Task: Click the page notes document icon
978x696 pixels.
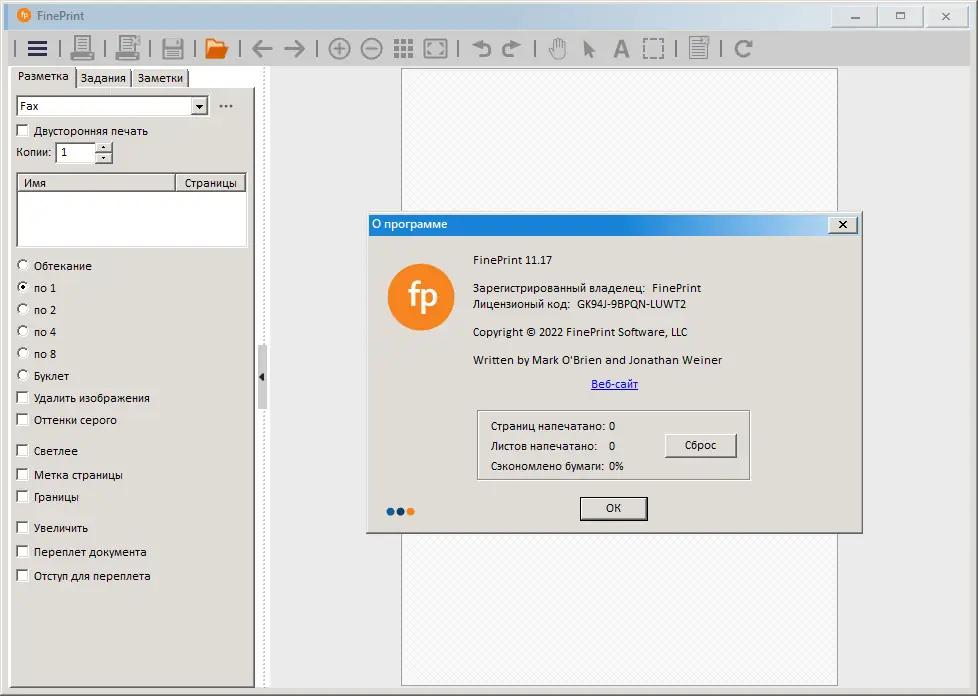Action: 699,48
